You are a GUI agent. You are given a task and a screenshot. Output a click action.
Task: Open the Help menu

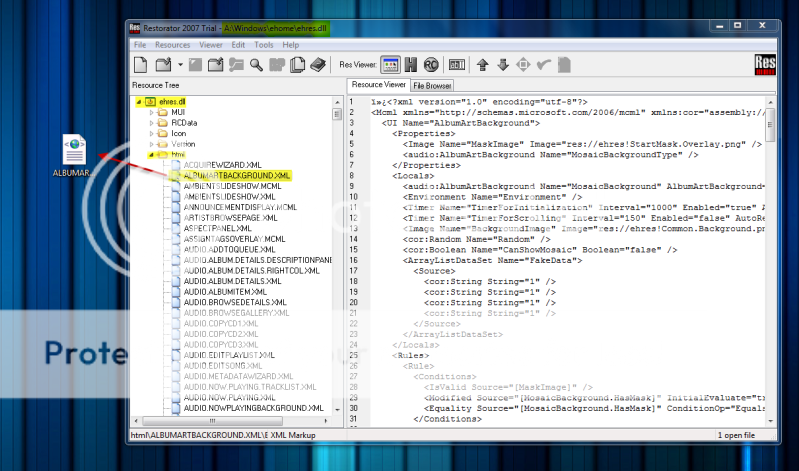[x=291, y=45]
